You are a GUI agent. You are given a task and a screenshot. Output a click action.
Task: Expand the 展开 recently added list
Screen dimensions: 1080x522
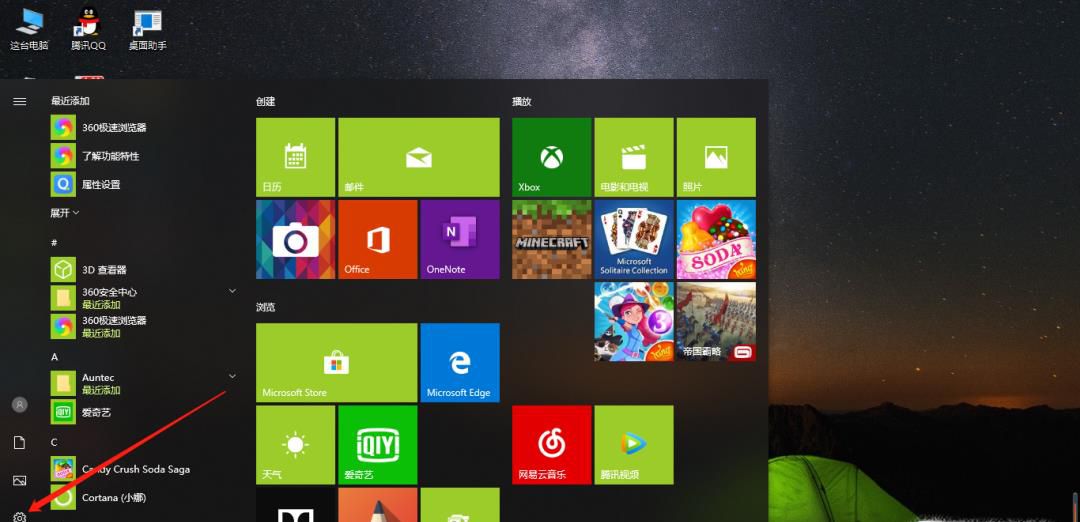[65, 213]
